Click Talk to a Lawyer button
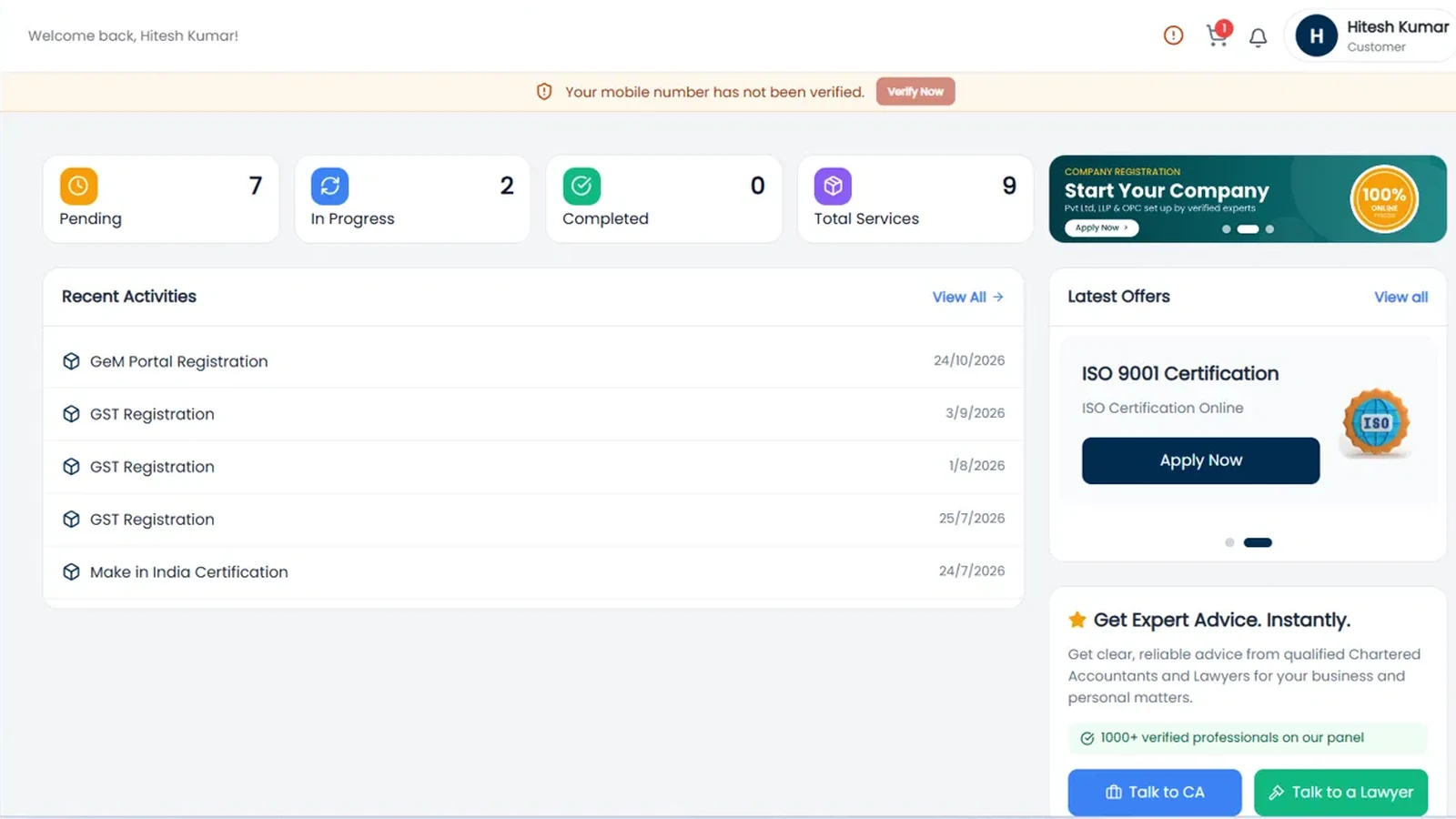Viewport: 1456px width, 819px height. pos(1340,793)
